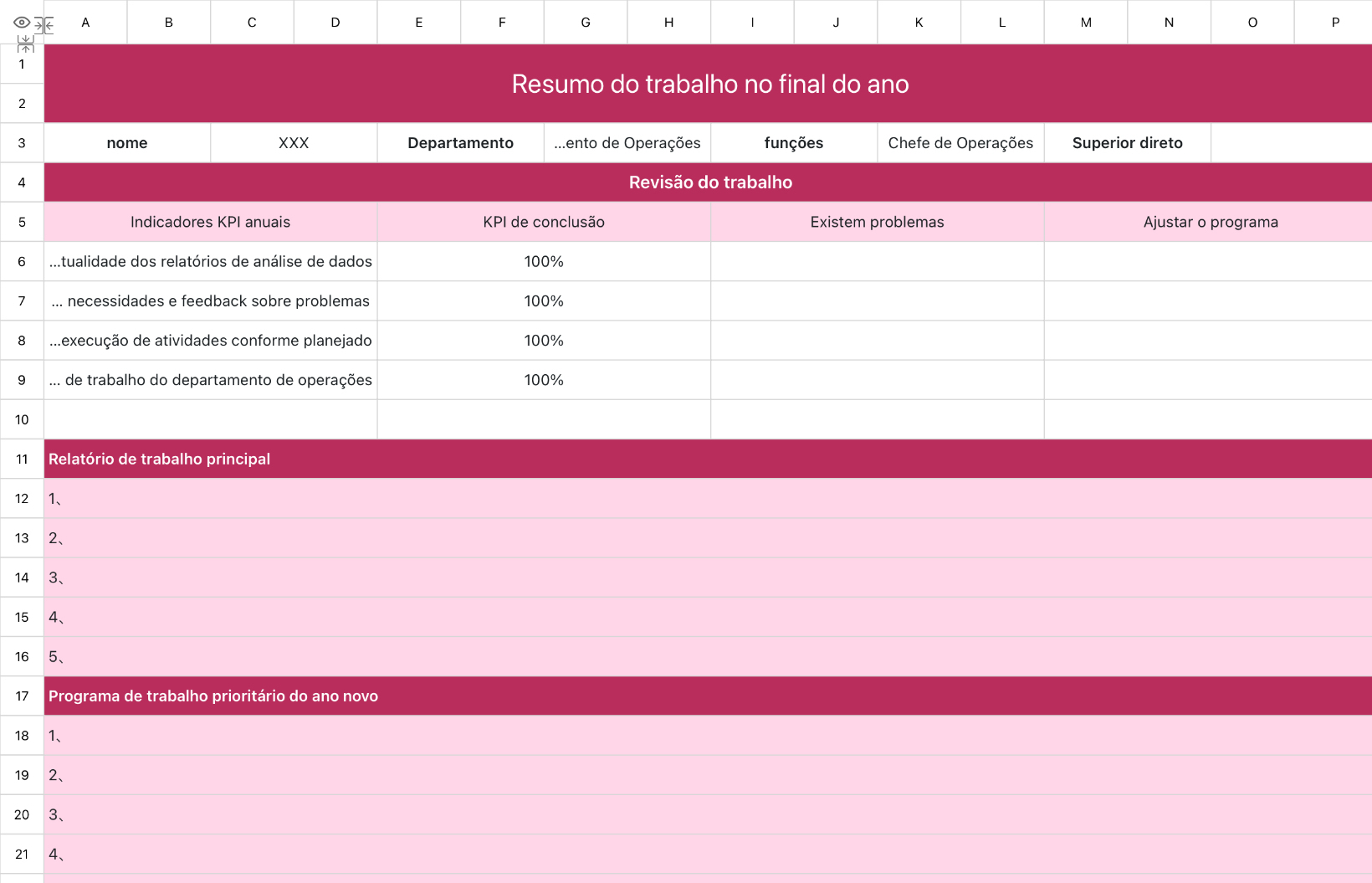Select column D header
Screen dimensions: 1372x883
click(x=335, y=23)
